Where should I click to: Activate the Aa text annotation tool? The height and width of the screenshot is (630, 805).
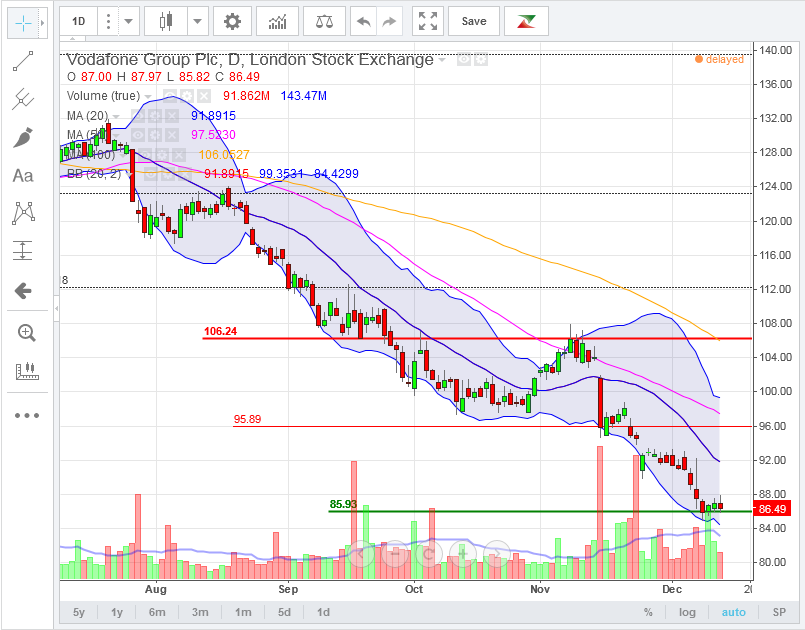tap(23, 176)
